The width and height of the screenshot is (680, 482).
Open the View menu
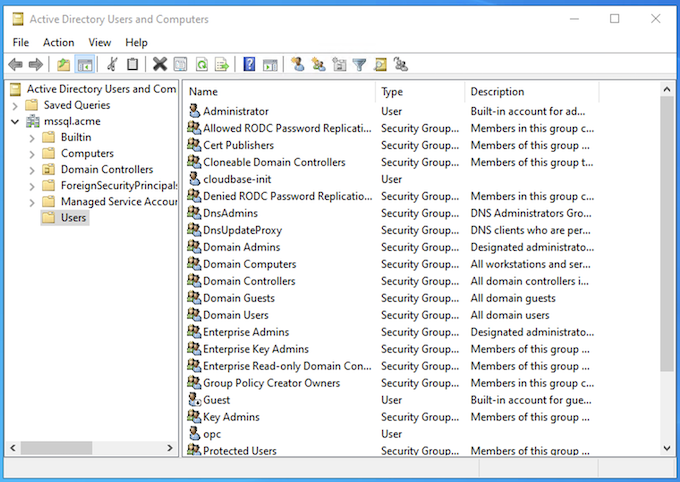coord(100,43)
